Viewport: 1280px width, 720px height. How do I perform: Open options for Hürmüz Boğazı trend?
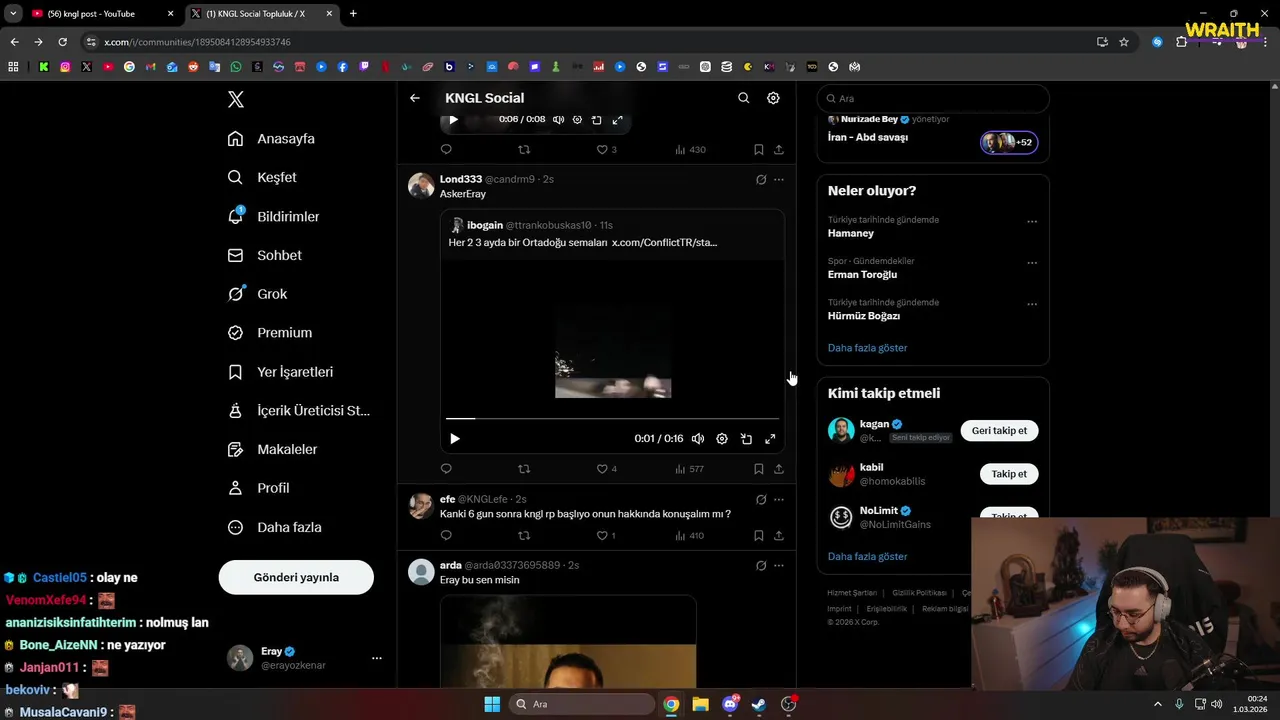(1032, 304)
